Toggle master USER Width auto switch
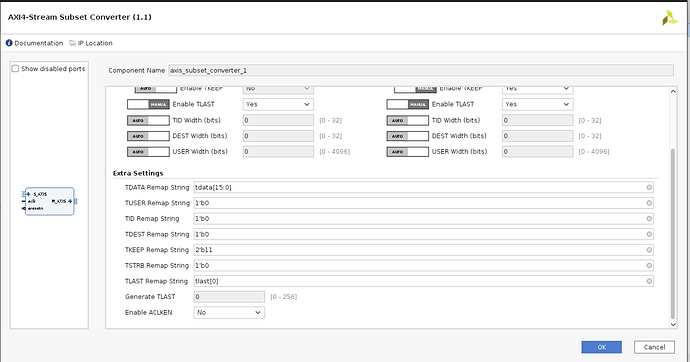The image size is (690, 362). [407, 152]
